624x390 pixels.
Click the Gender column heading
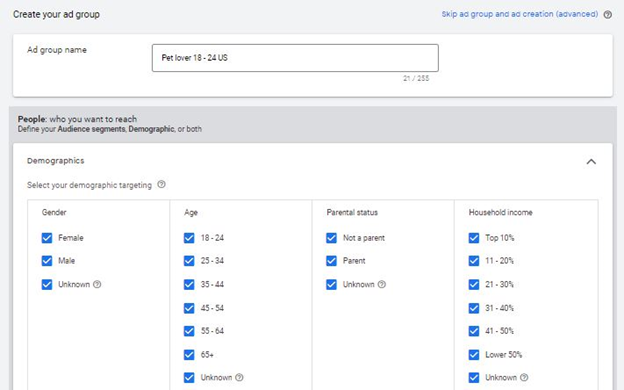pos(54,212)
